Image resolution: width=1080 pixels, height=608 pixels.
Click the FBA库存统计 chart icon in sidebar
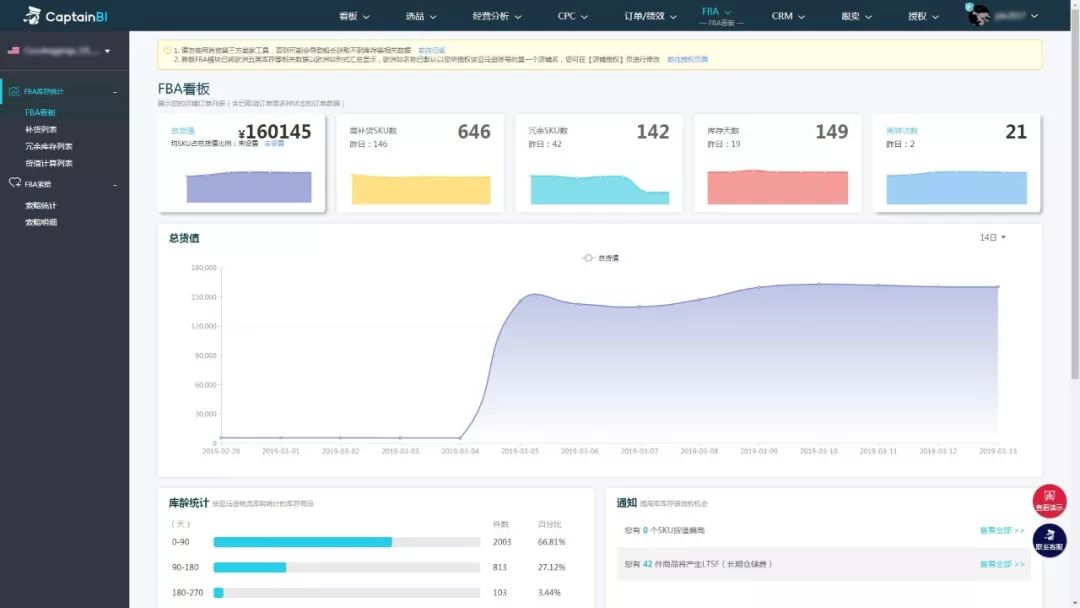(x=14, y=91)
